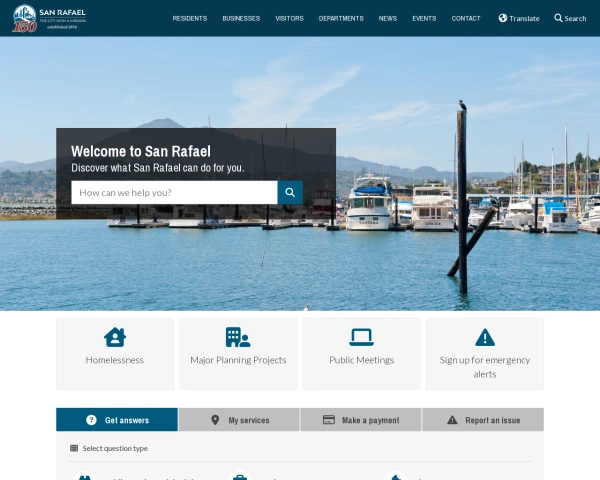Go to the News page
This screenshot has width=600, height=480.
388,18
